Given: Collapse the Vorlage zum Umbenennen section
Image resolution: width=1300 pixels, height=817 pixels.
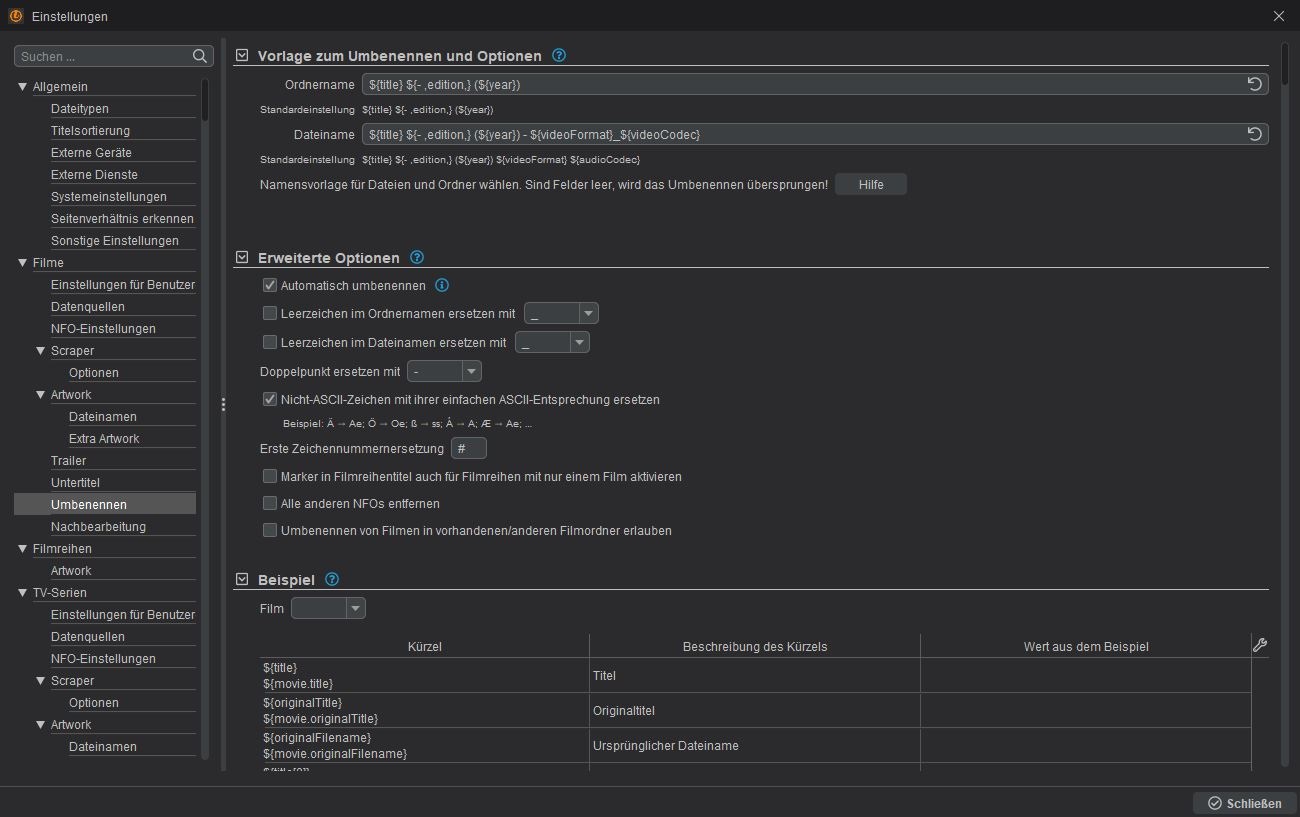Looking at the screenshot, I should coord(241,56).
